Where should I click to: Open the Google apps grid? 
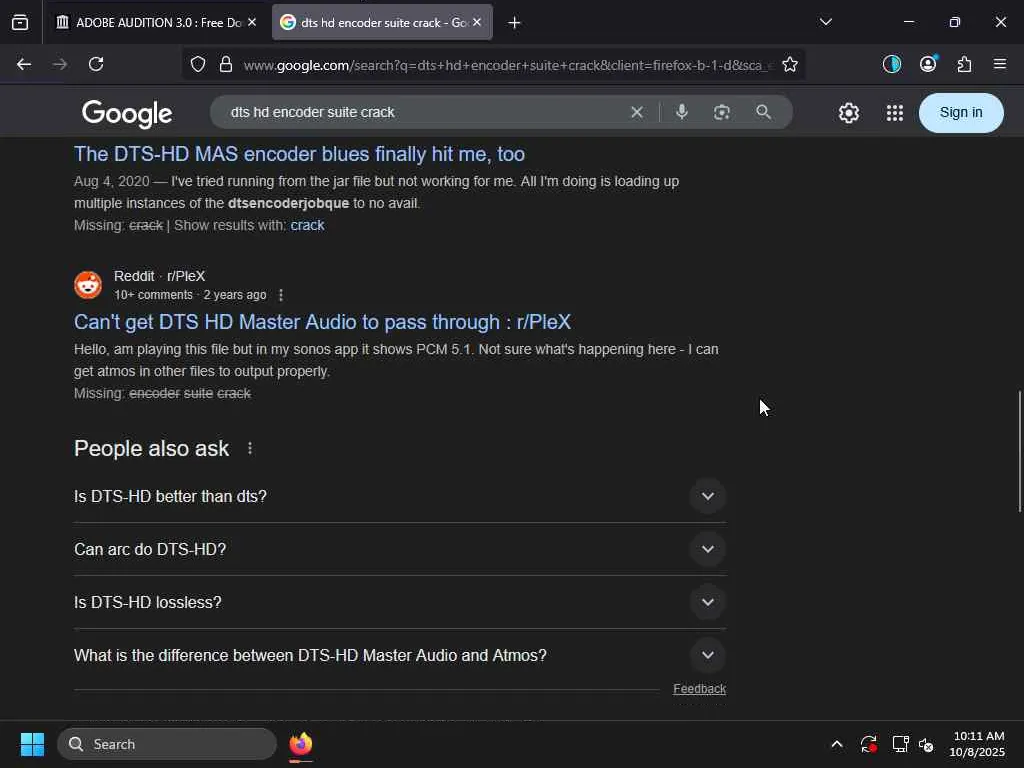pyautogui.click(x=895, y=113)
